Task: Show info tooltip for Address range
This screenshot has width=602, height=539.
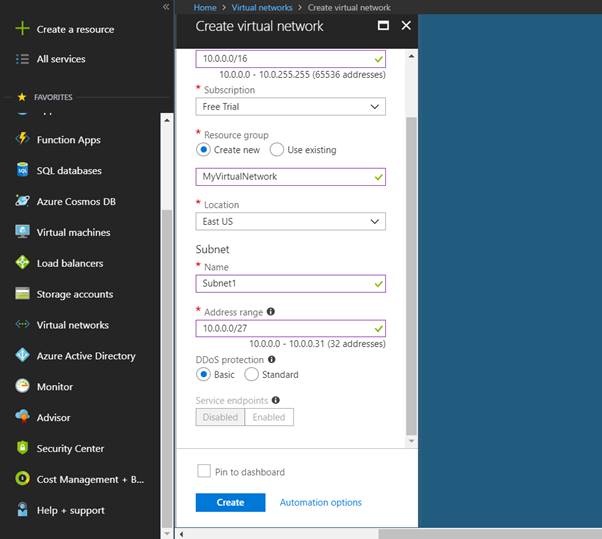Action: (x=271, y=312)
